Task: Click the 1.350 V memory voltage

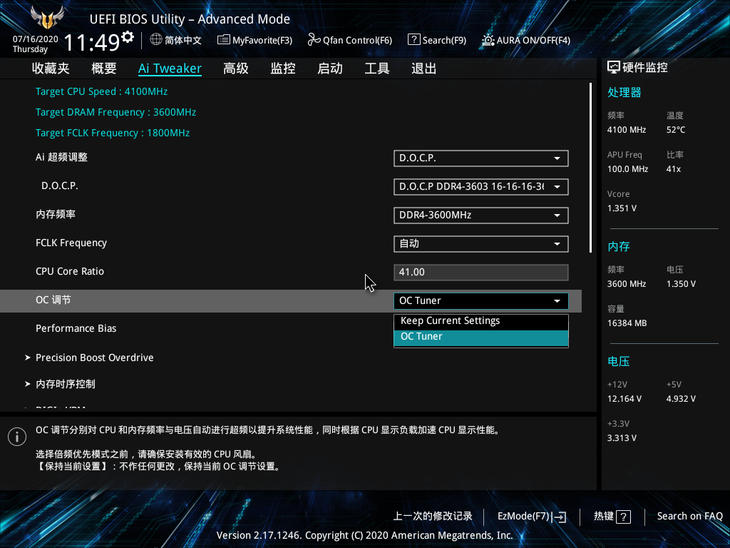Action: click(681, 284)
